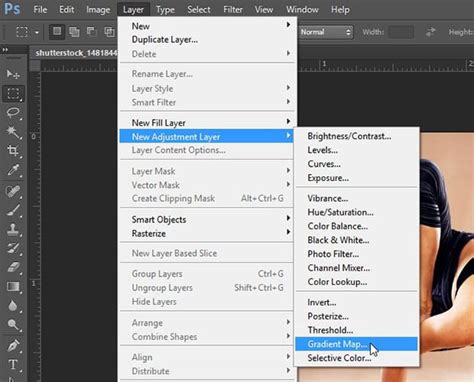The height and width of the screenshot is (382, 474).
Task: Choose Color Balance adjustment layer
Action: pyautogui.click(x=356, y=226)
